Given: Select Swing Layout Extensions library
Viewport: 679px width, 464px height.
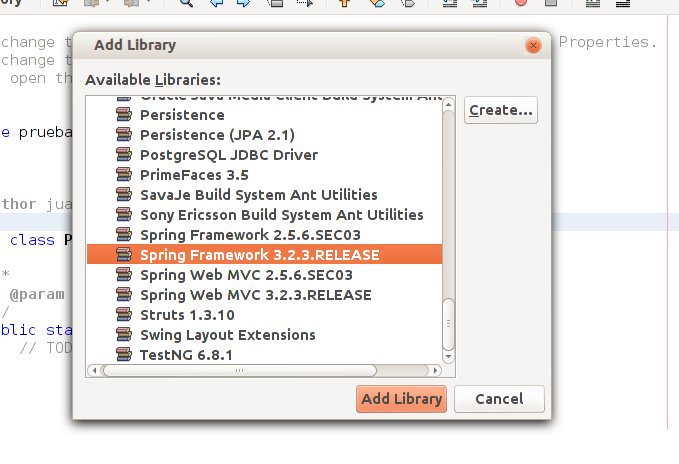Looking at the screenshot, I should 264,334.
